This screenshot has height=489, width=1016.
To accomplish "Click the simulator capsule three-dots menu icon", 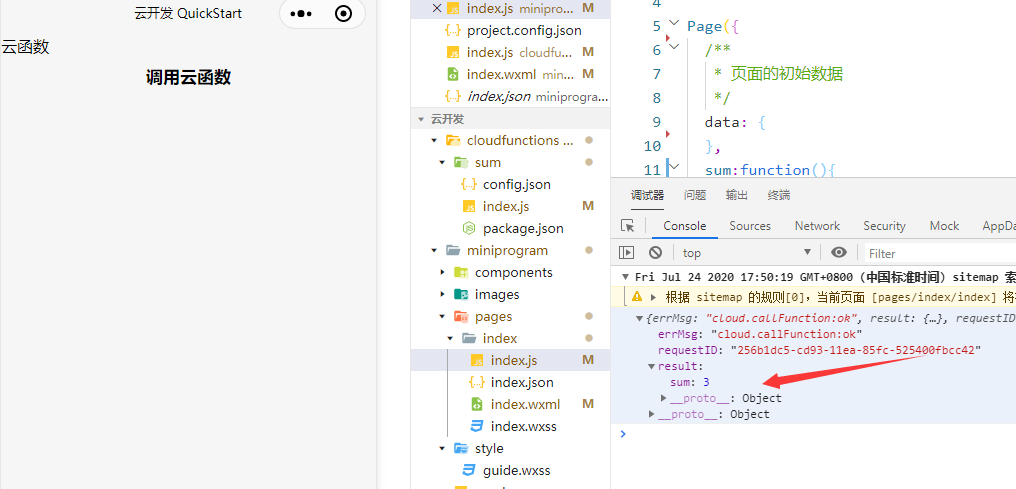I will coord(301,14).
